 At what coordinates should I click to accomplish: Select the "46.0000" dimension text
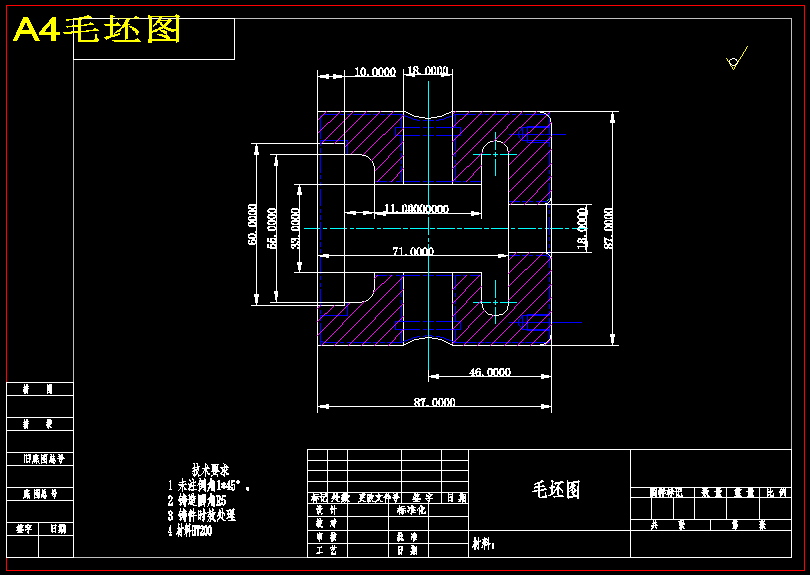(x=490, y=372)
